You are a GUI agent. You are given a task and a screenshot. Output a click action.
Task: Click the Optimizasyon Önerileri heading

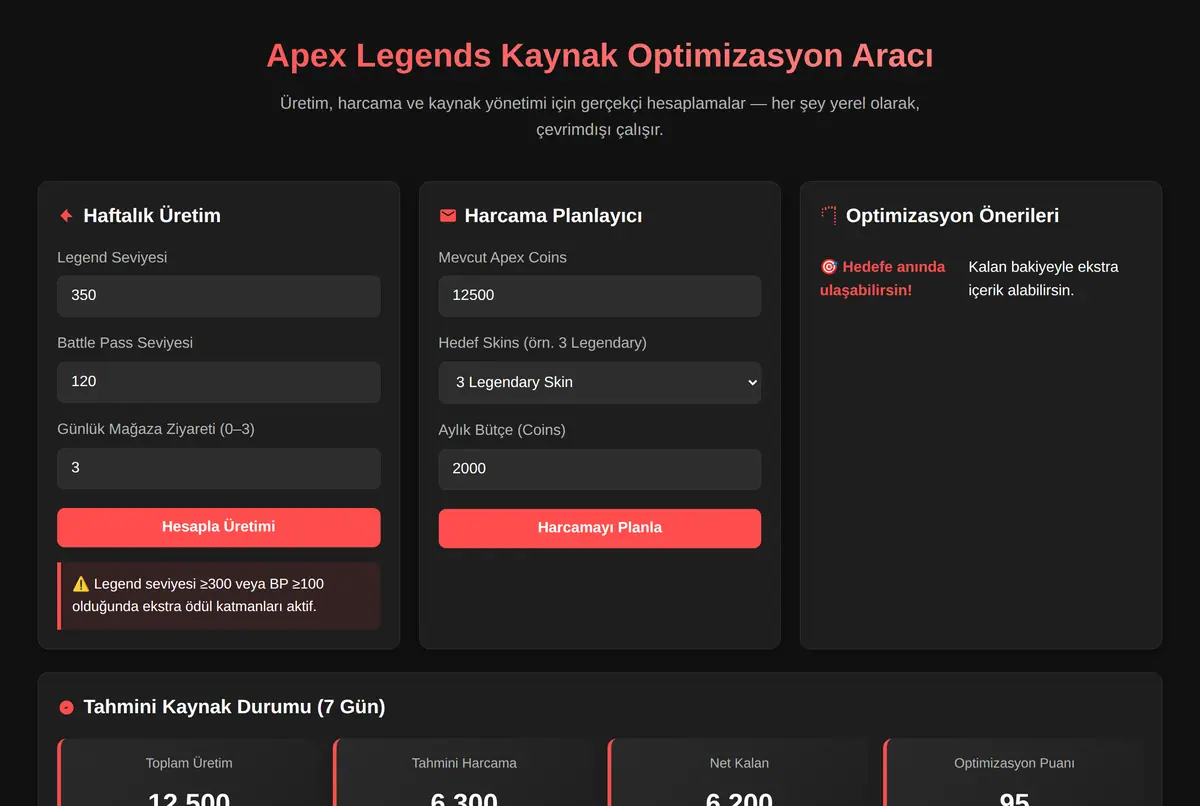[952, 216]
